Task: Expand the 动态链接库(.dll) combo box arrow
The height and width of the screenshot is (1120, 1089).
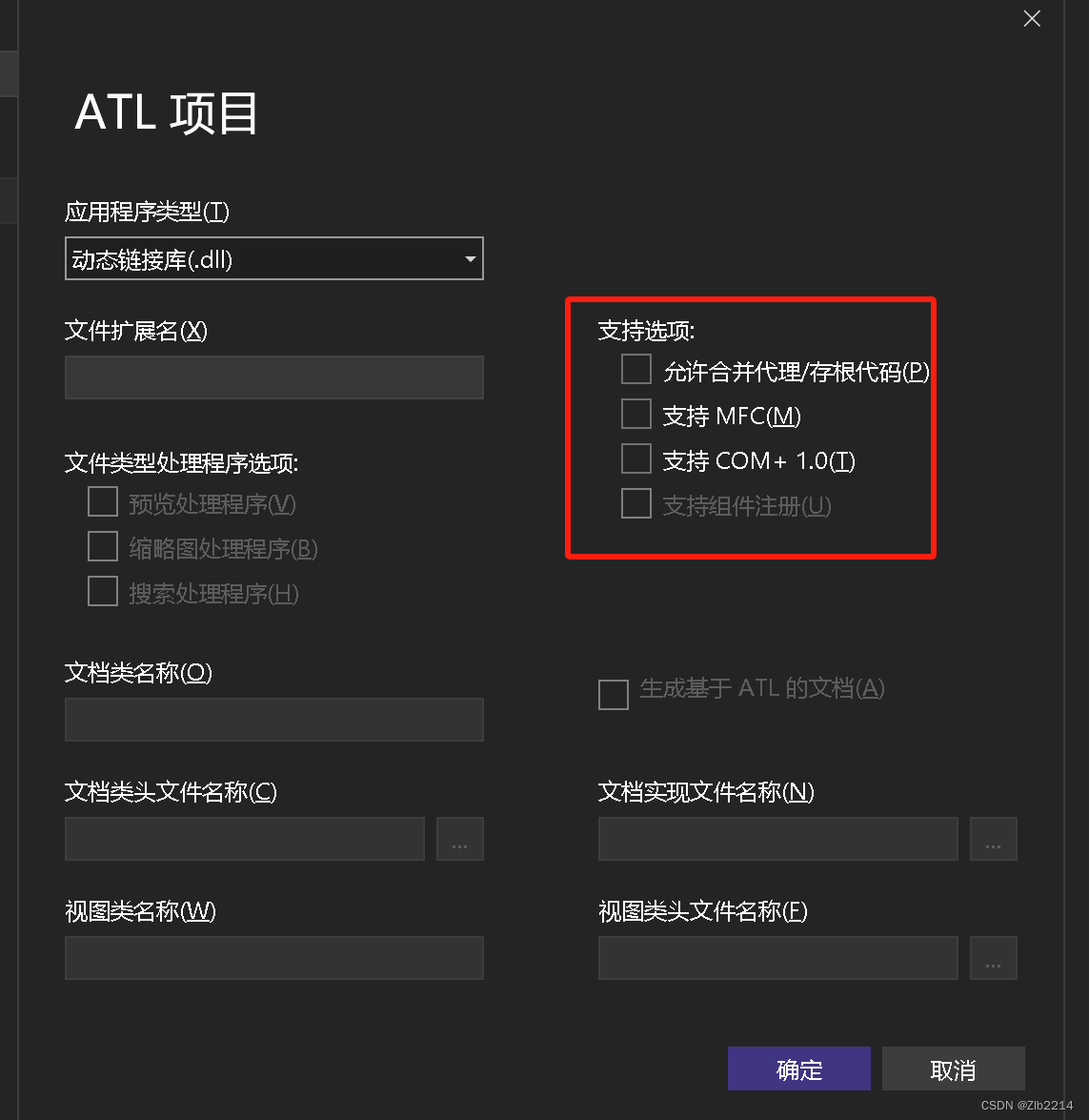Action: click(x=469, y=258)
